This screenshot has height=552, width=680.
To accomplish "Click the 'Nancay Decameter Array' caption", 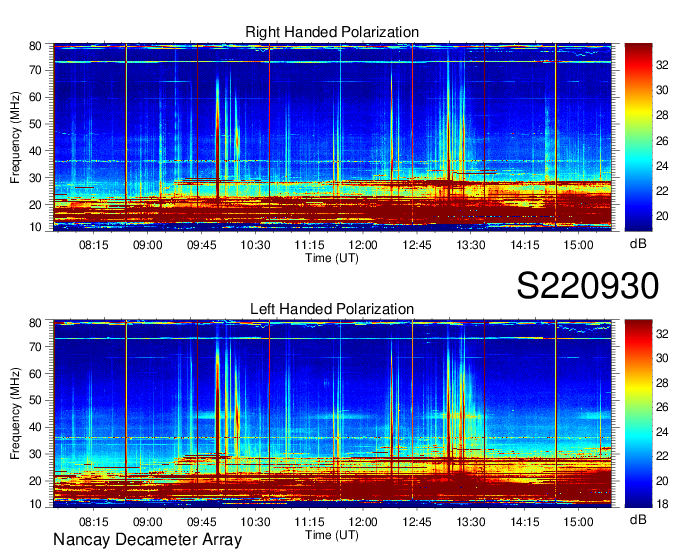I will click(147, 540).
